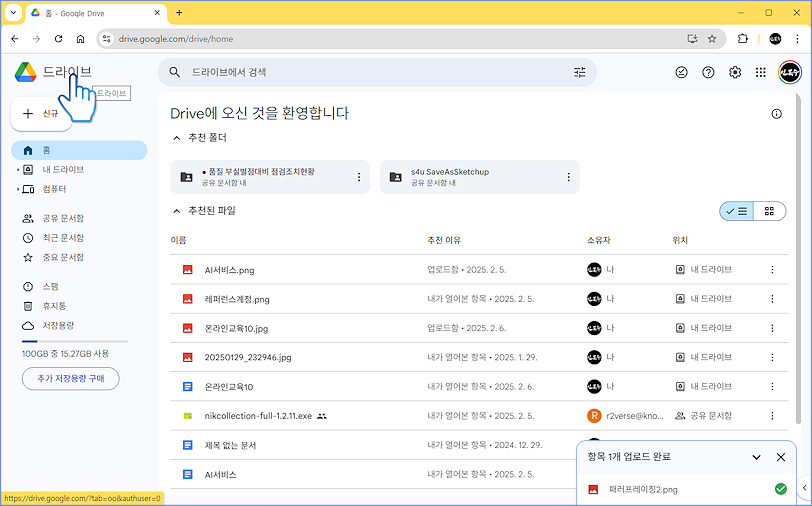Click owner r2verse@kno... entry
Viewport: 812px width, 506px height.
(626, 416)
